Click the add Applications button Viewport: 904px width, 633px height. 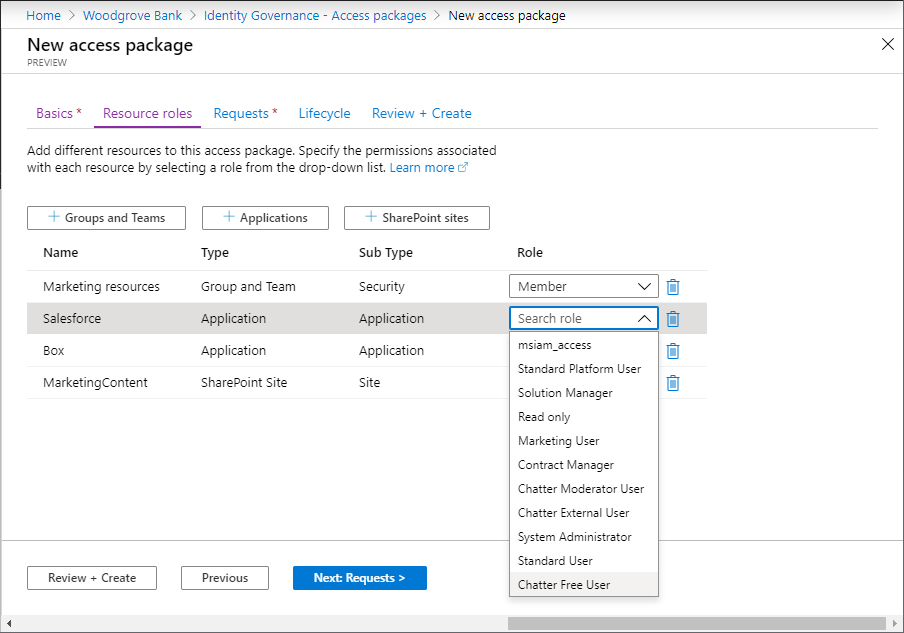click(x=265, y=218)
